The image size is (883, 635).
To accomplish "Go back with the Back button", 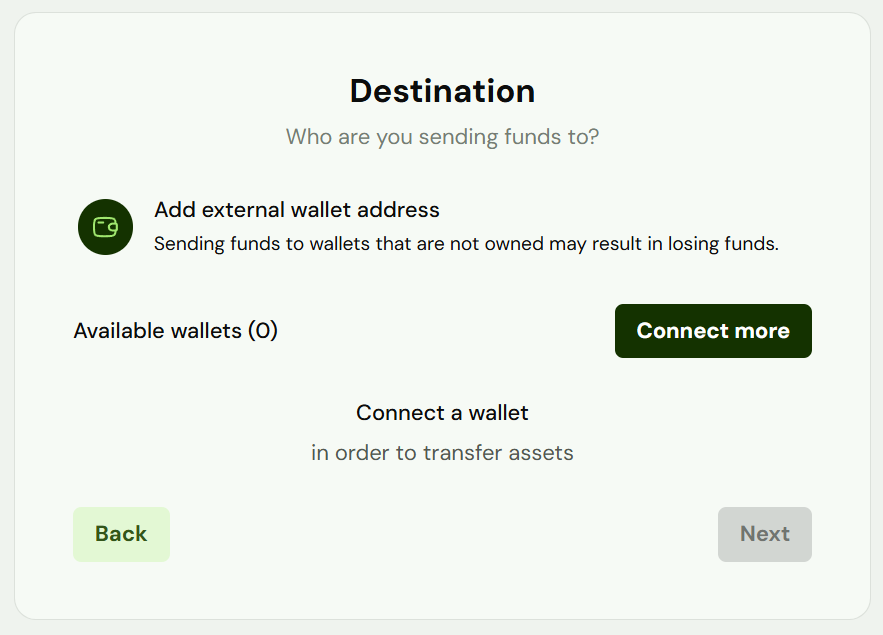I will click(x=121, y=534).
